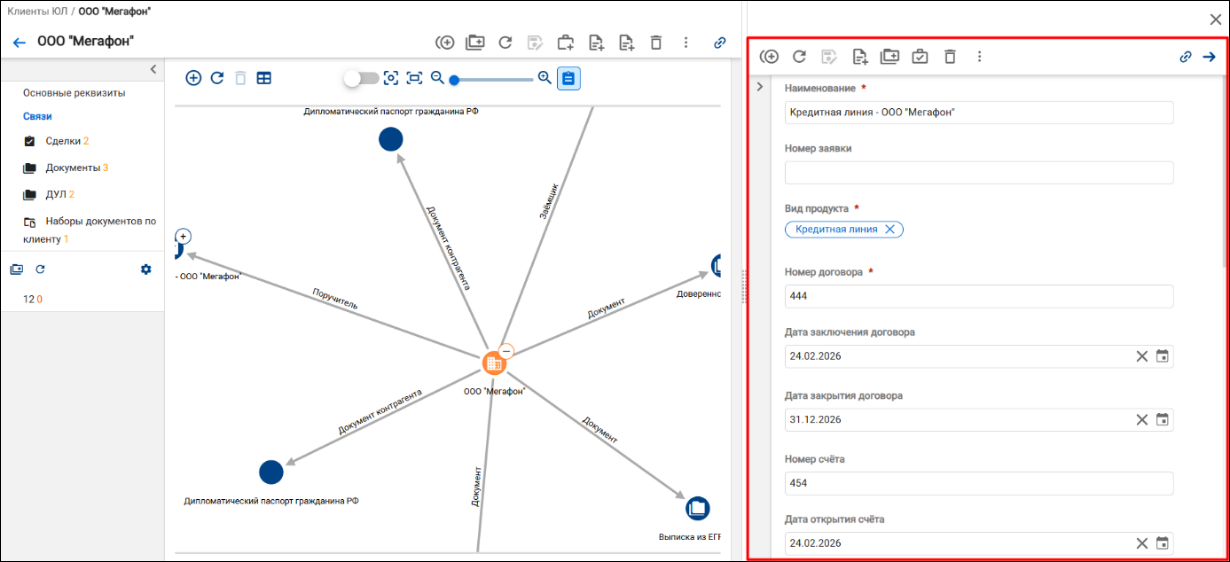Open sidebar settings gear
The width and height of the screenshot is (1230, 562).
coord(146,269)
